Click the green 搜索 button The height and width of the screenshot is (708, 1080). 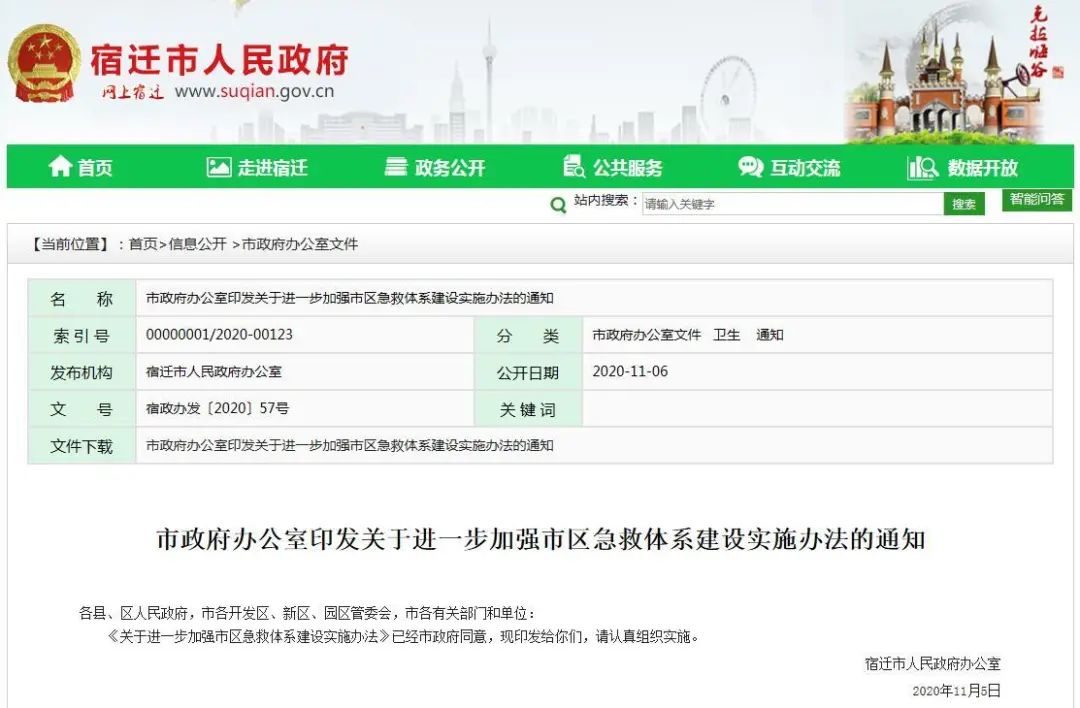[x=964, y=204]
